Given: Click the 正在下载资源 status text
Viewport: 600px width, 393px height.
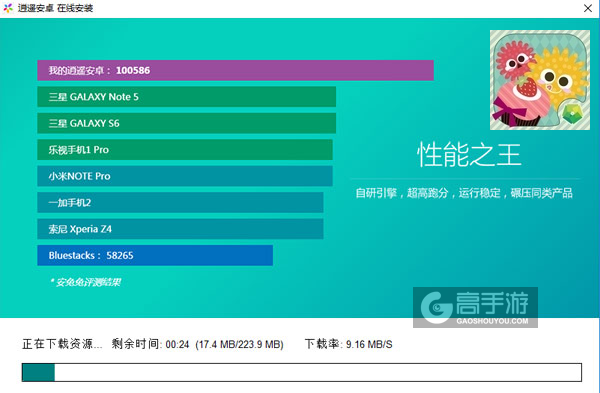Looking at the screenshot, I should click(62, 344).
